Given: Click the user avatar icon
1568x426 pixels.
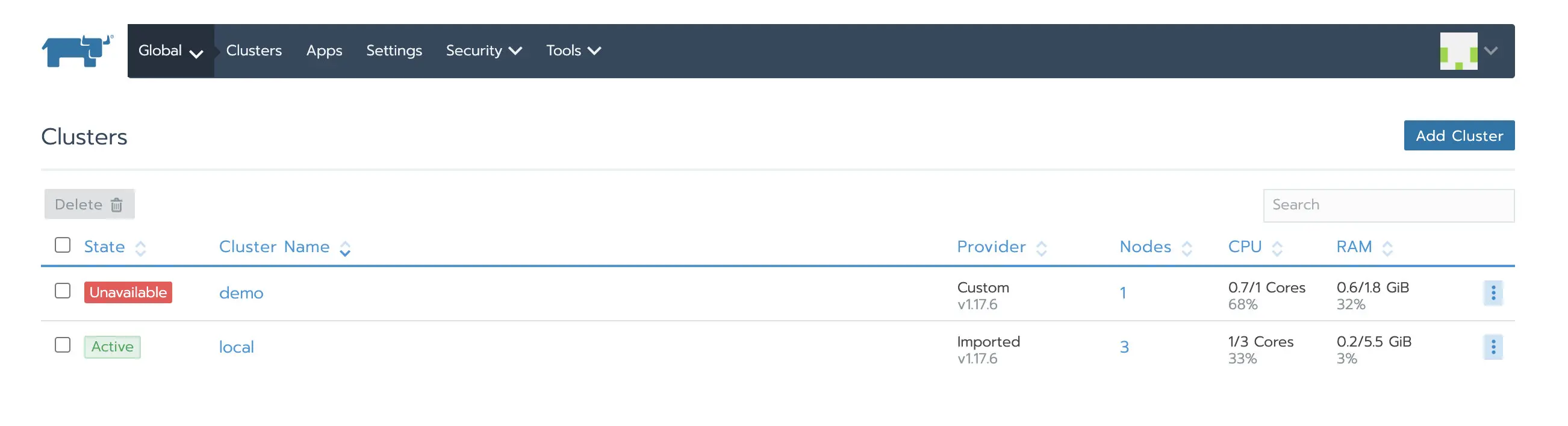Looking at the screenshot, I should [1458, 51].
